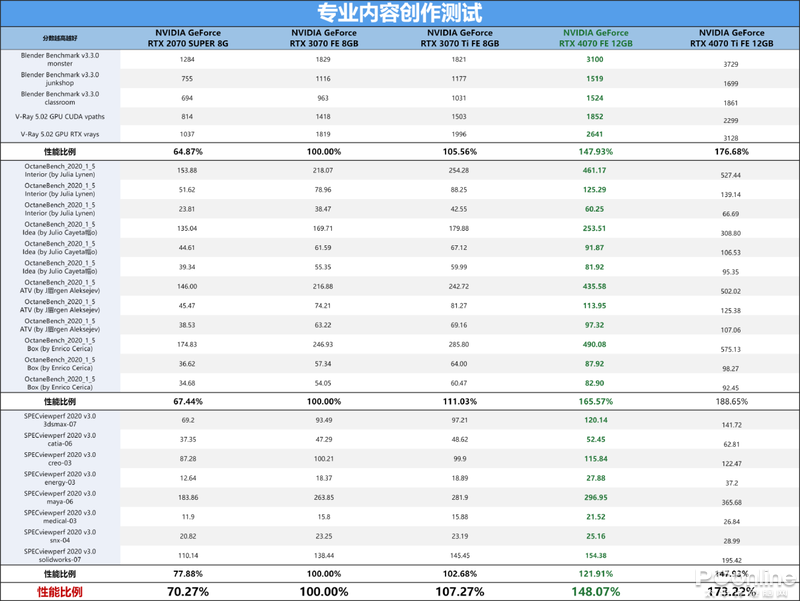Screen dimensions: 800x601
Task: Select the green value 1524
Action: [x=595, y=98]
